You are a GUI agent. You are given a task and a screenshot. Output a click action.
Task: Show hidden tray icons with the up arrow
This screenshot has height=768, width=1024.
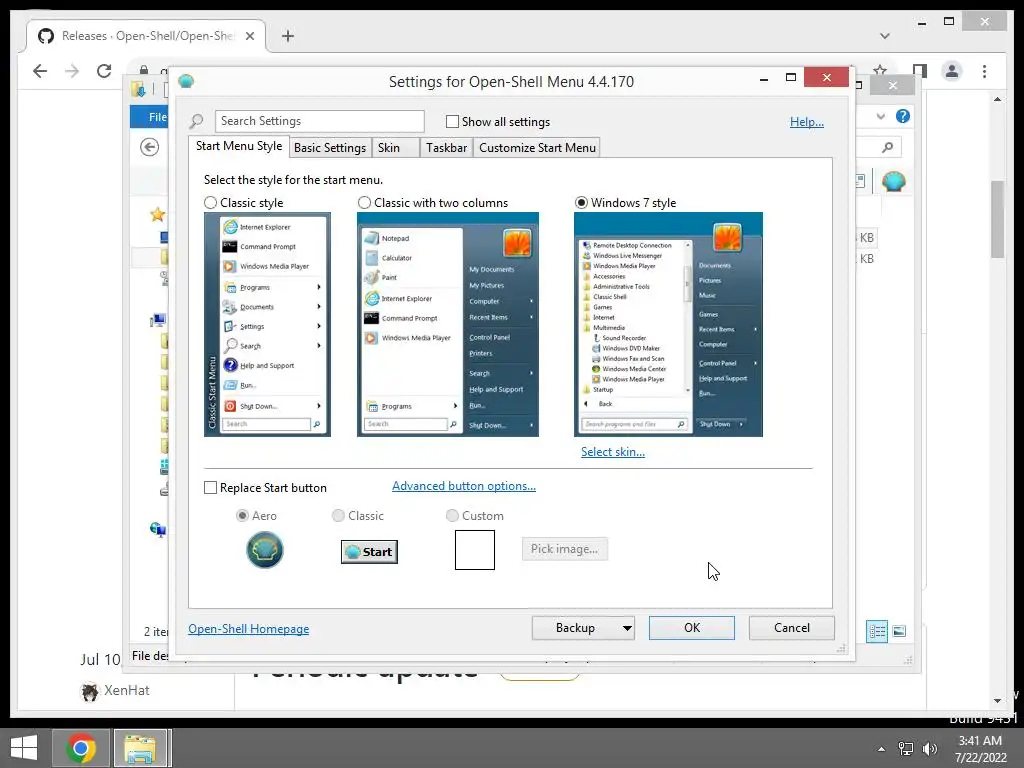882,748
